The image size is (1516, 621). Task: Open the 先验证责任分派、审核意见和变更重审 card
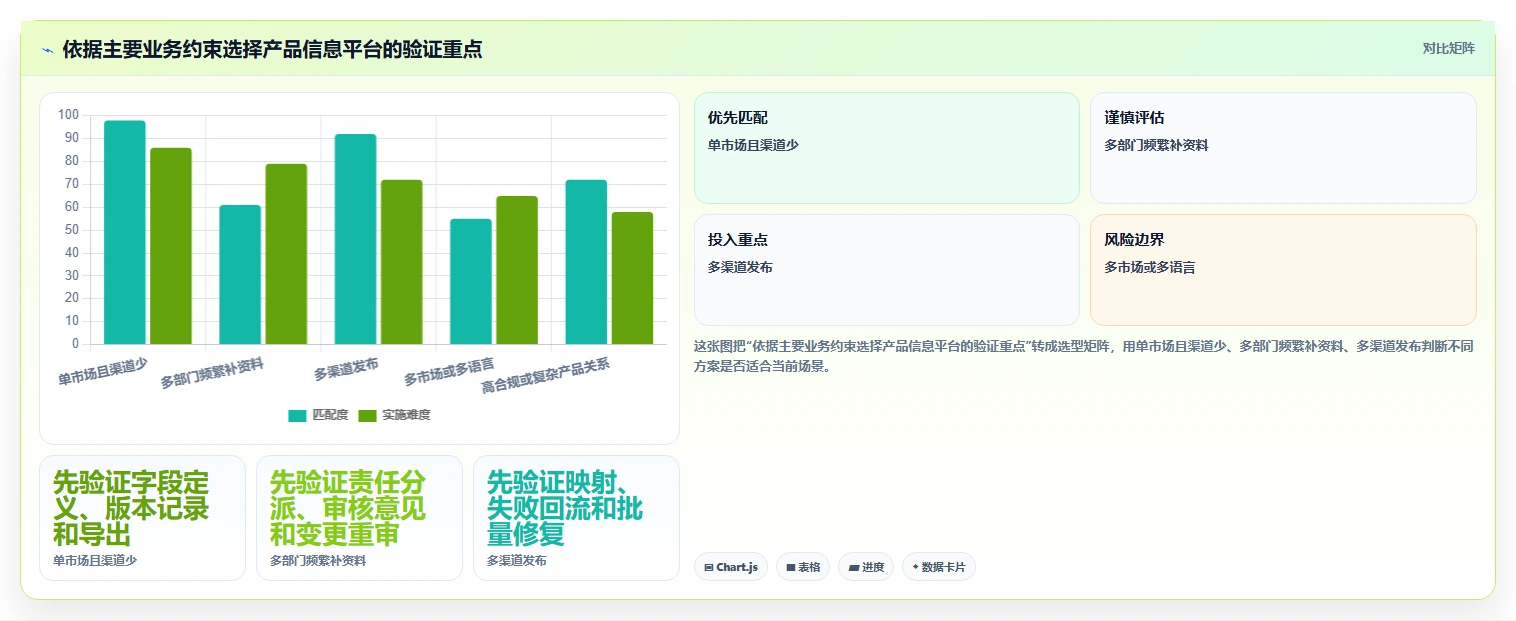pos(359,518)
